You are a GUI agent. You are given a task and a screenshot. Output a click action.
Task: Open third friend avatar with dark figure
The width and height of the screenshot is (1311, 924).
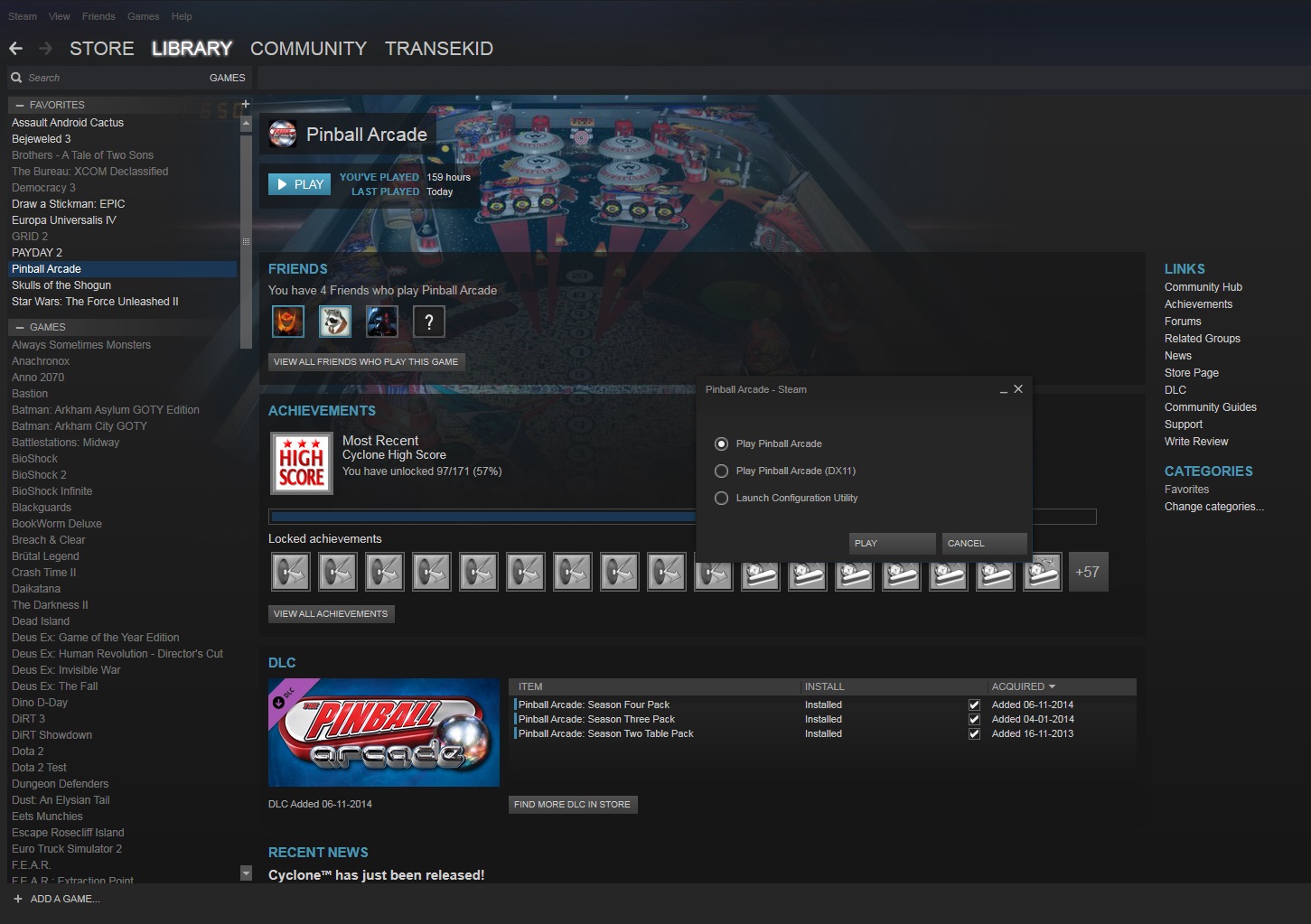click(382, 322)
